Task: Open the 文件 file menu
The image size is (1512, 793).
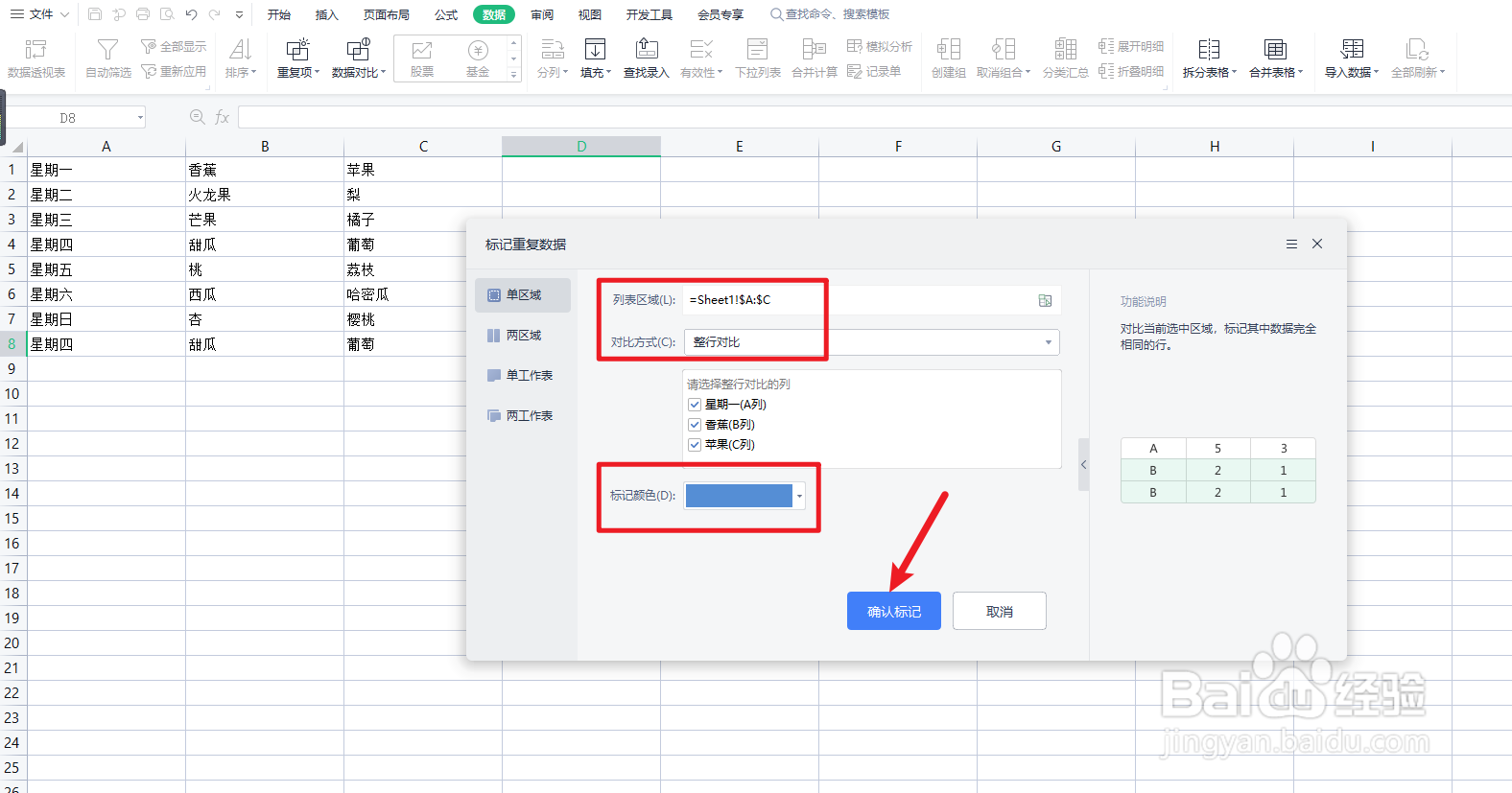Action: click(38, 14)
